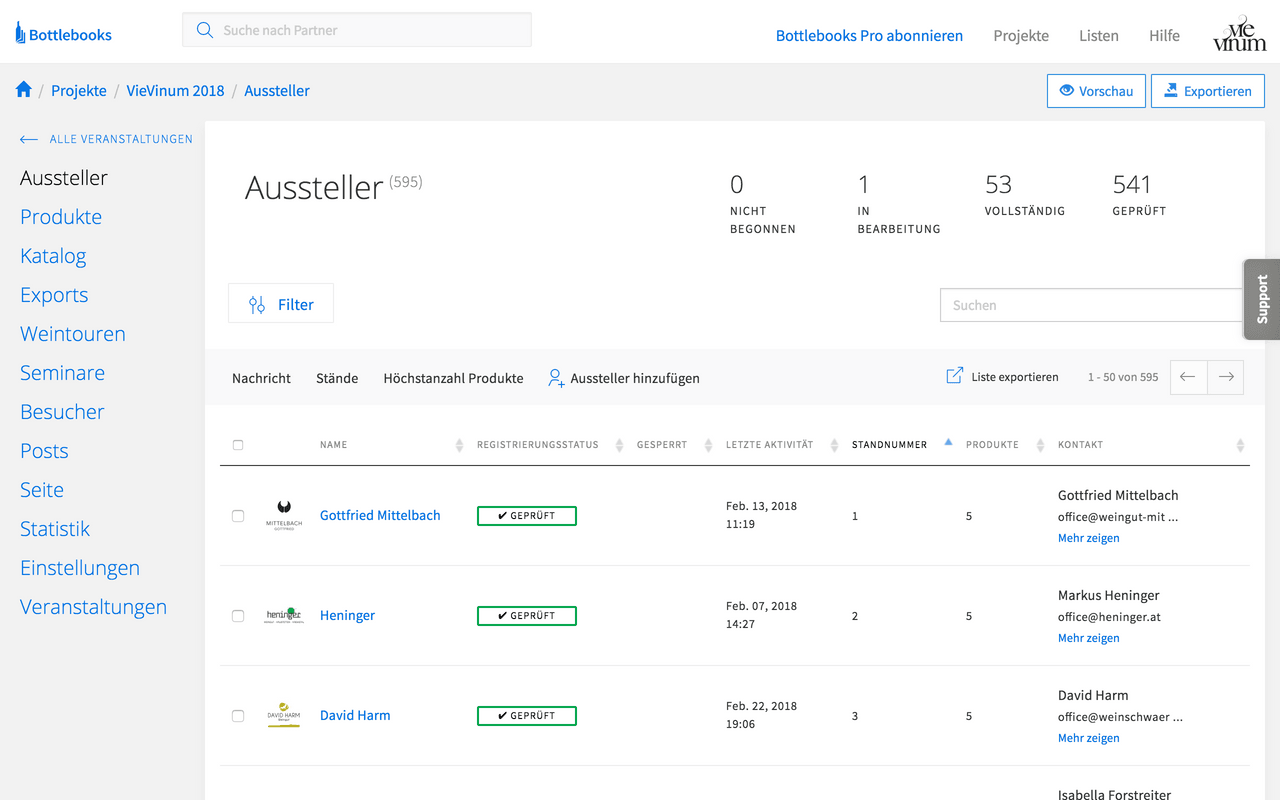Sort by Name column arrows
This screenshot has width=1280, height=800.
coord(460,445)
